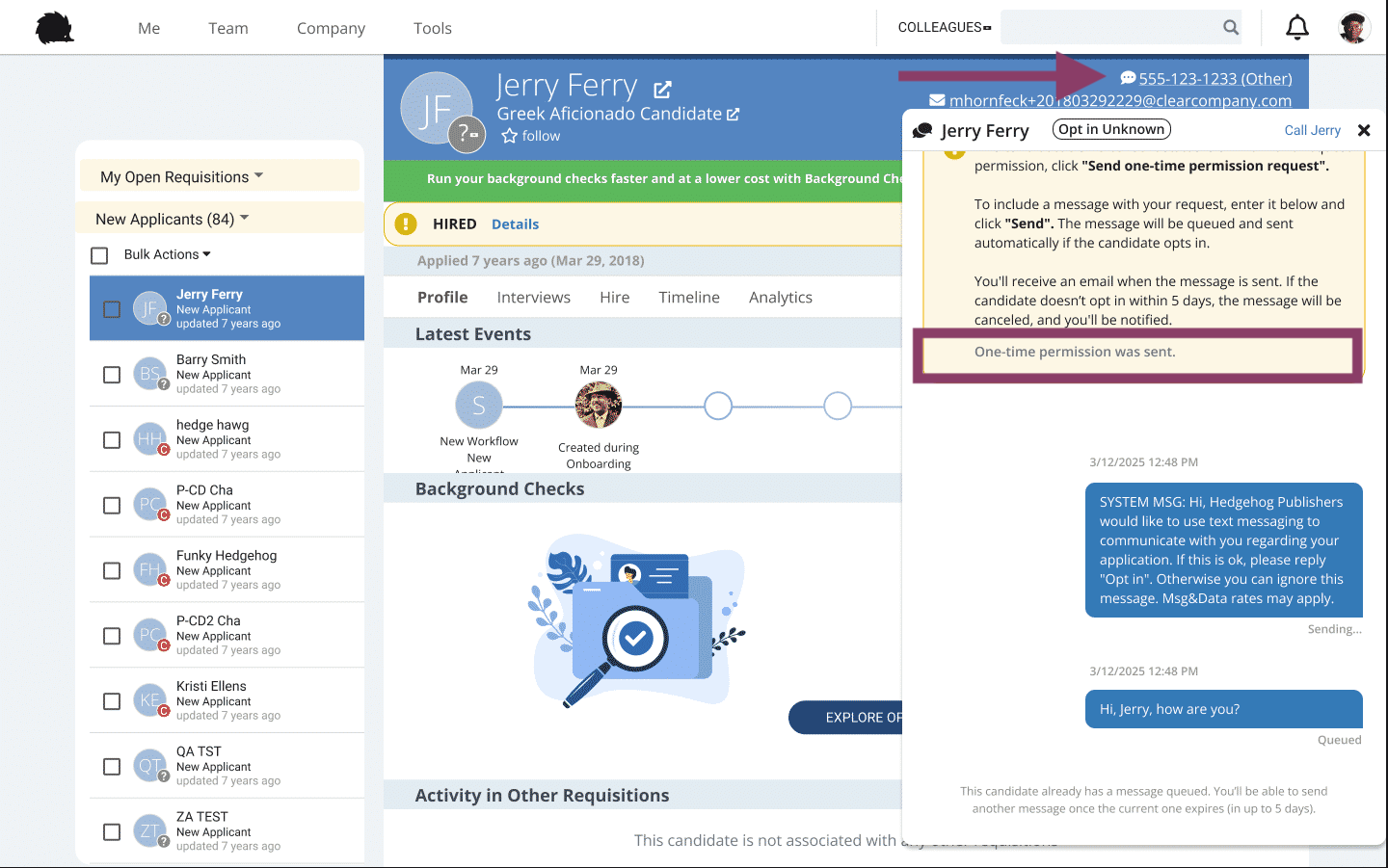The height and width of the screenshot is (868, 1388).
Task: Click the user avatar in top right
Action: pyautogui.click(x=1354, y=28)
